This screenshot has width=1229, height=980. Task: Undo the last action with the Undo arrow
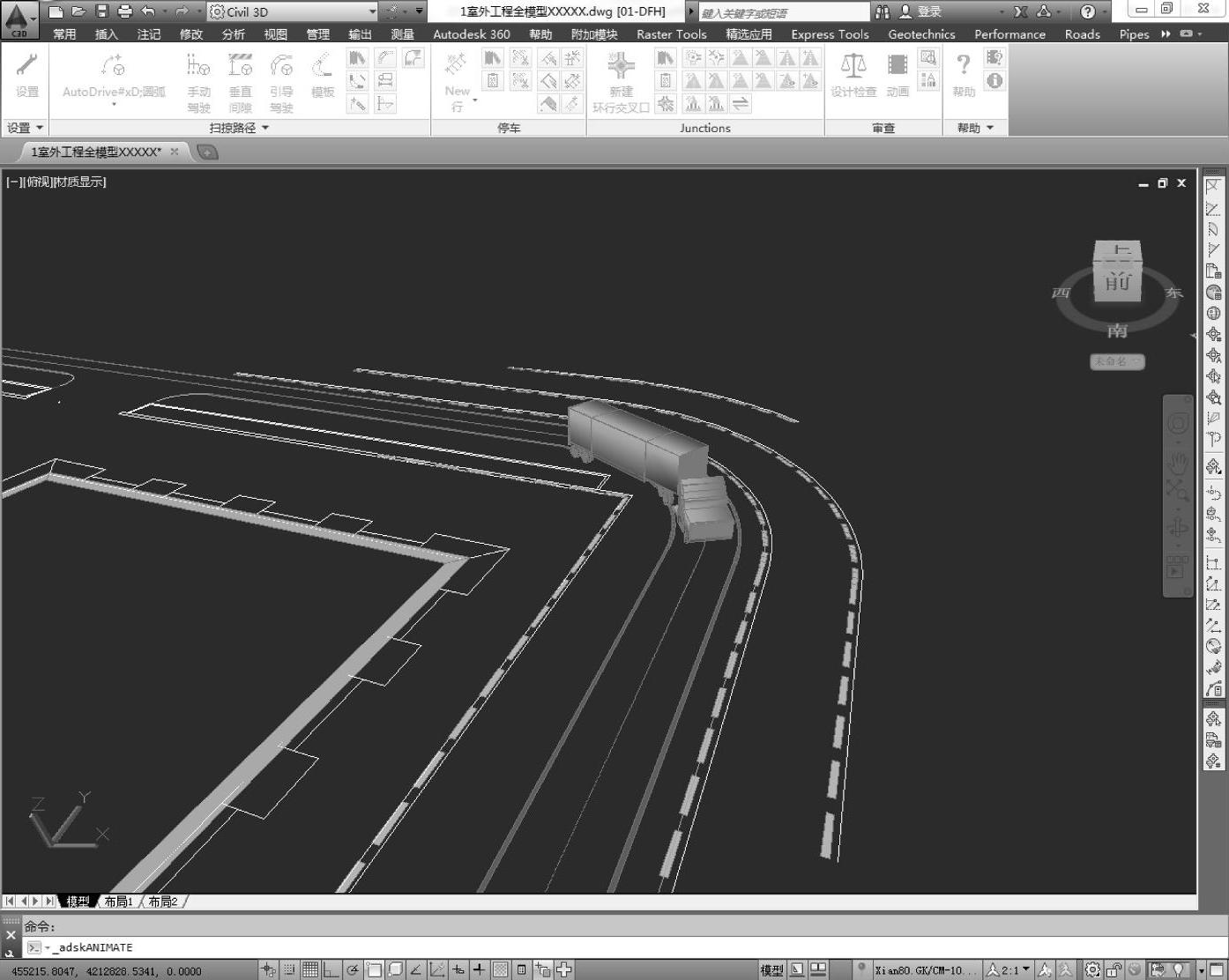pyautogui.click(x=148, y=11)
